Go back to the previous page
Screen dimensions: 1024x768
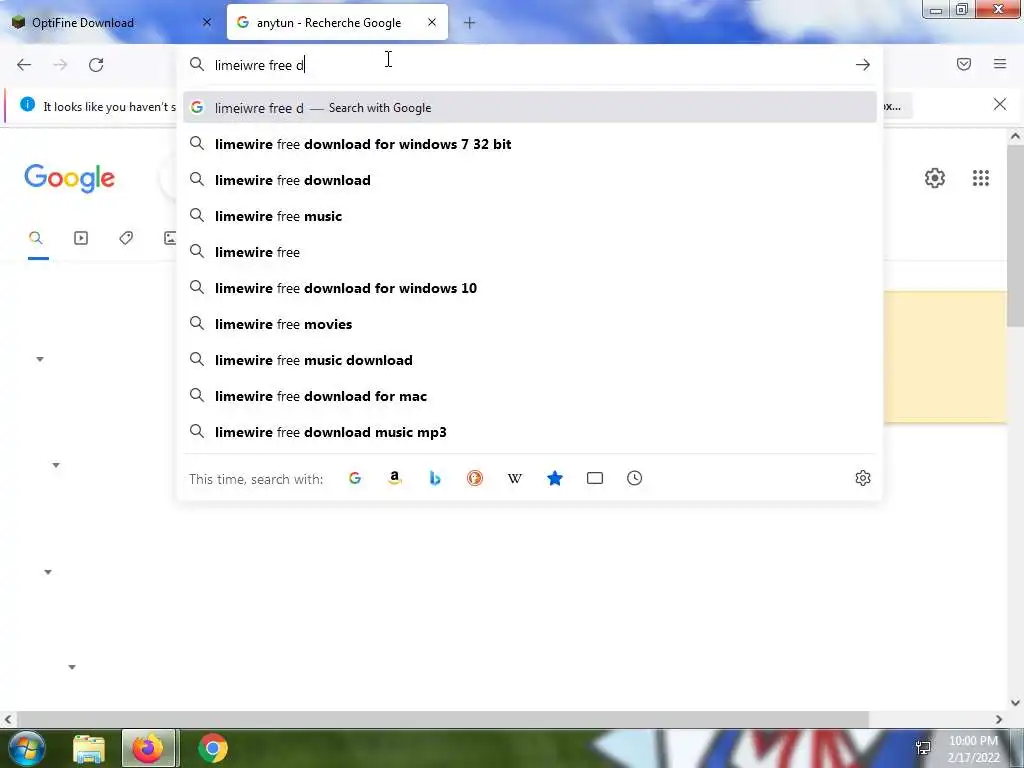(24, 65)
